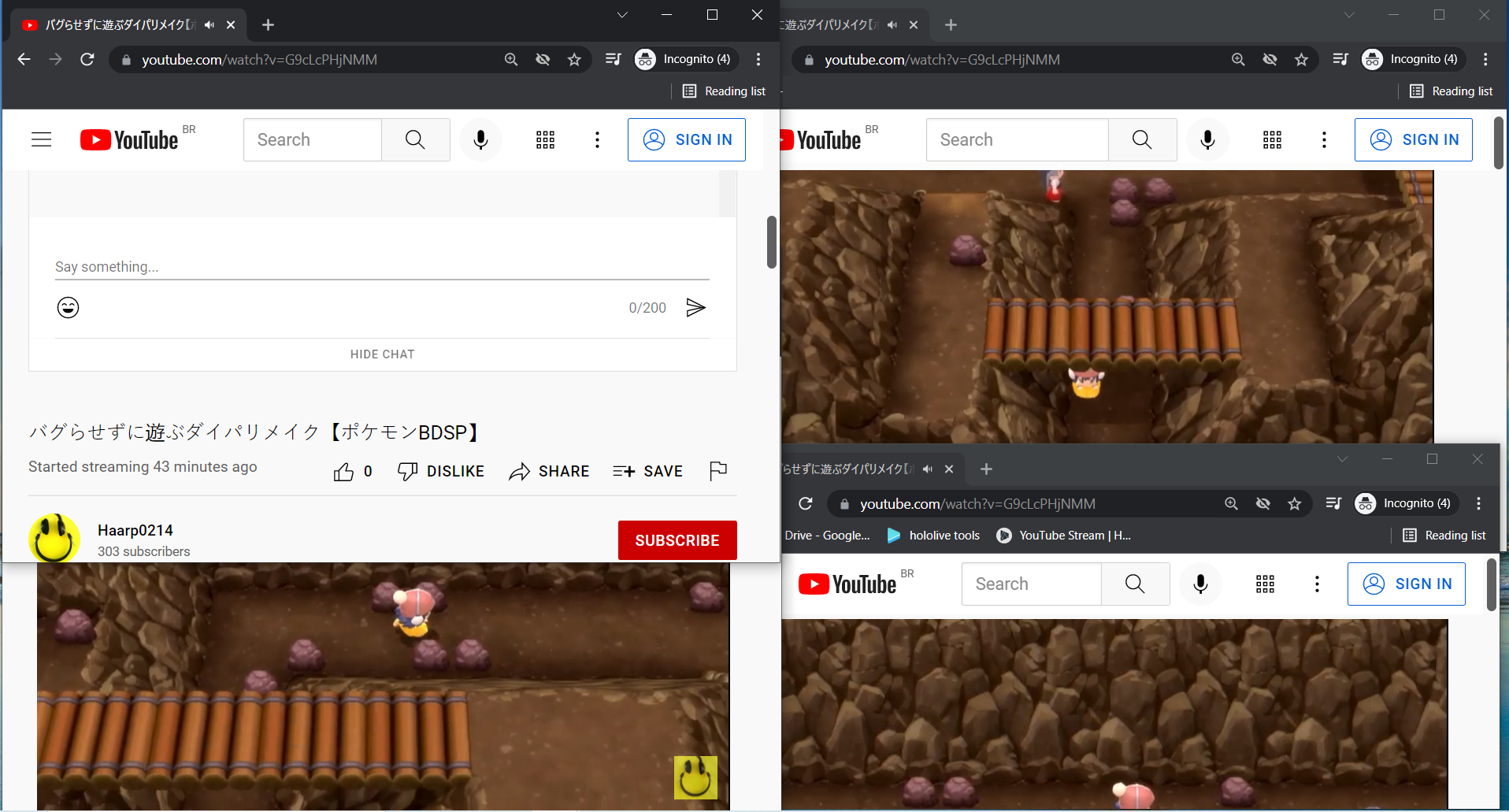Open zoom indicator in top-right window address bar
This screenshot has width=1509, height=812.
[1238, 59]
